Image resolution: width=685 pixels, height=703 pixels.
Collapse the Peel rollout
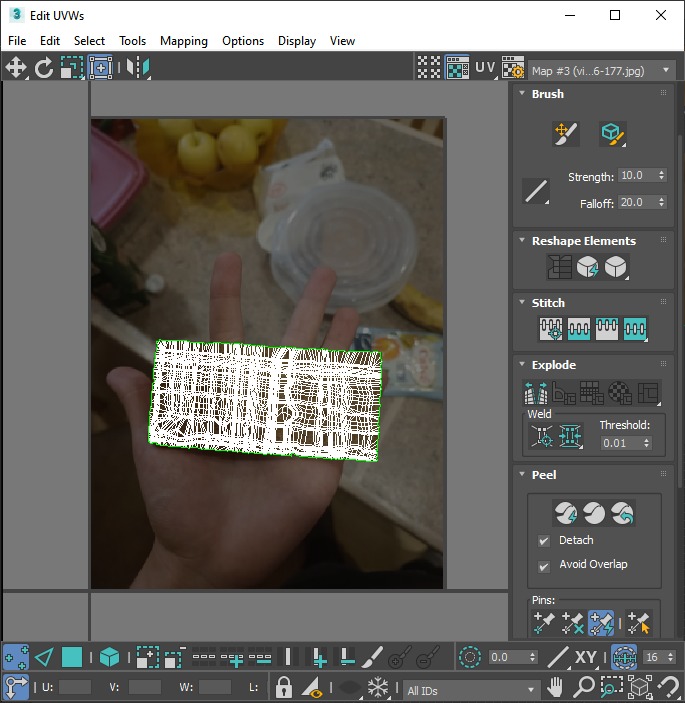pyautogui.click(x=522, y=474)
